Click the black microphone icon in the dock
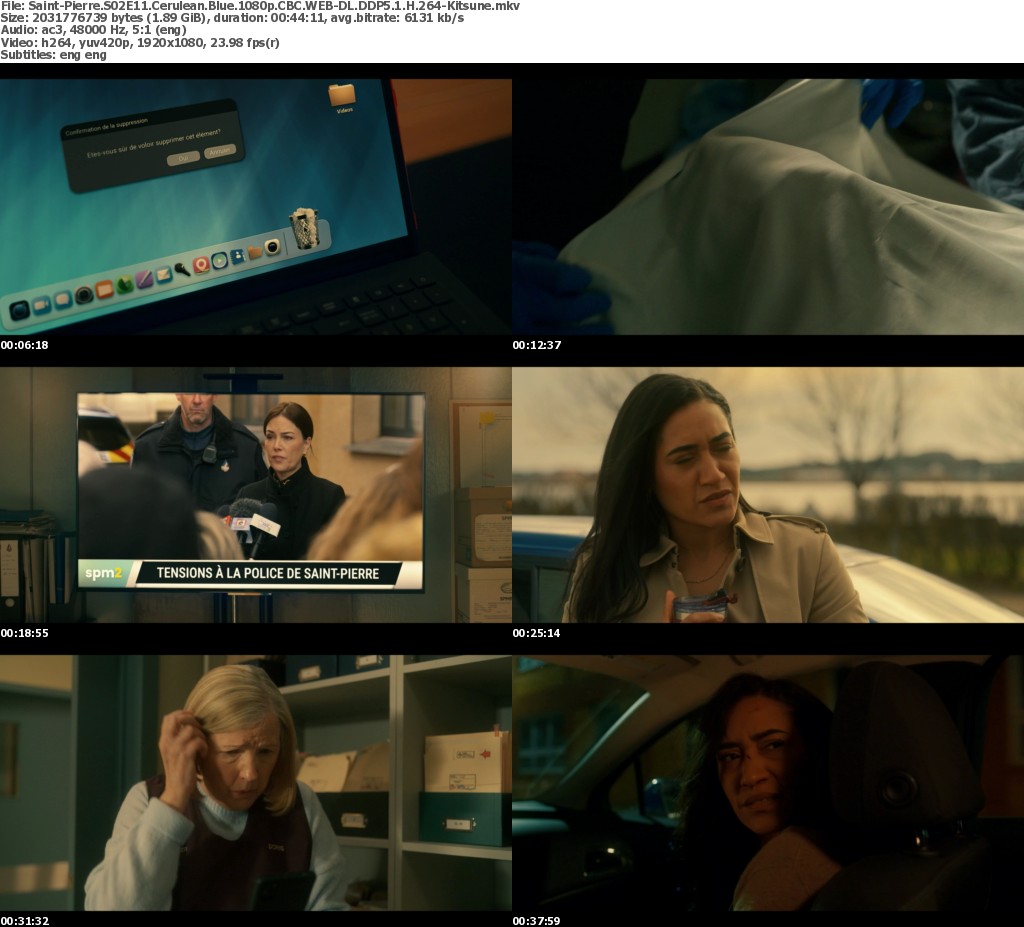The image size is (1024, 927). click(x=182, y=269)
